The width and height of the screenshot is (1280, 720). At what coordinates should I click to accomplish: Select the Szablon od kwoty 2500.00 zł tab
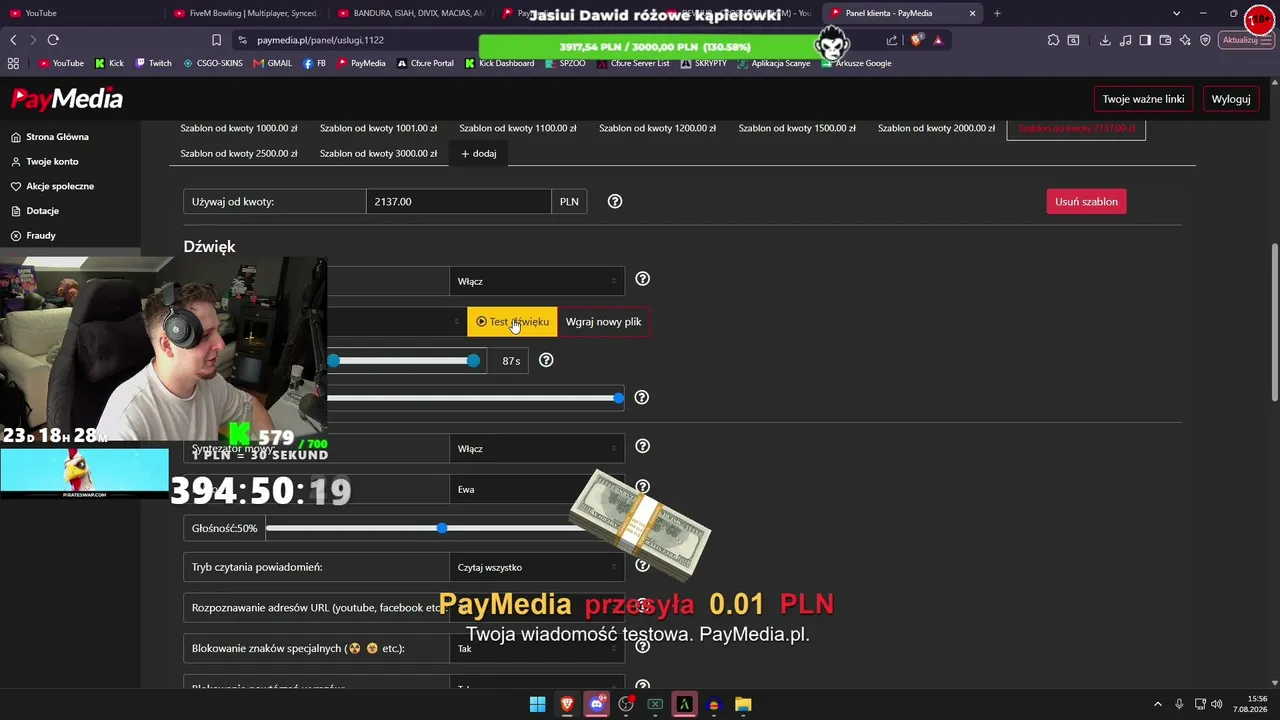point(239,153)
